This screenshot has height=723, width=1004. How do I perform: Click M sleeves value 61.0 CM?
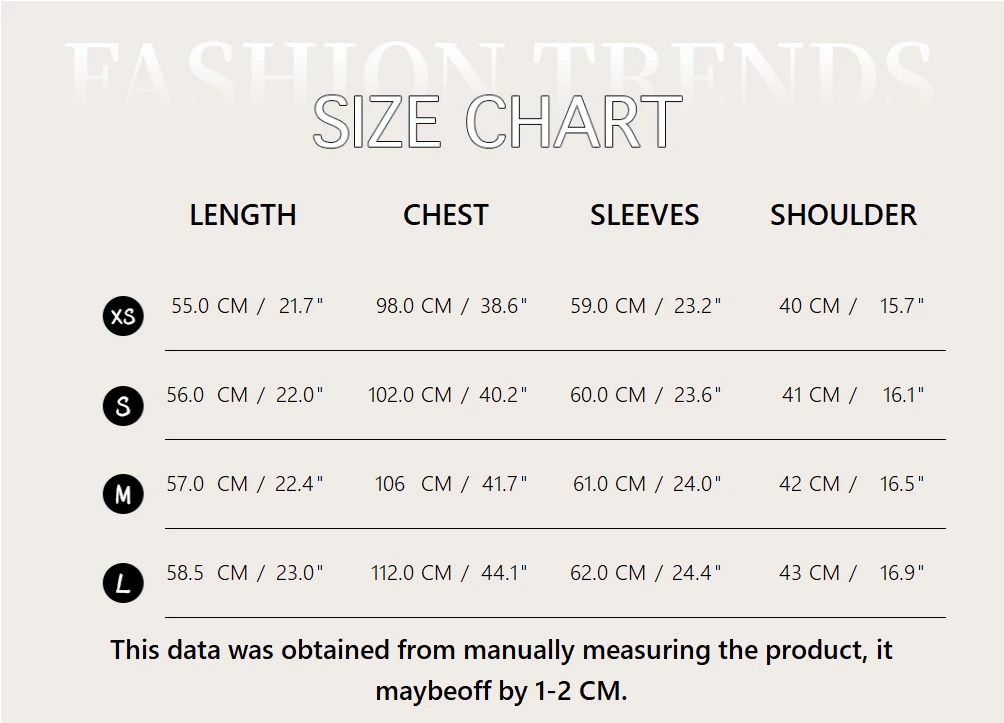610,484
